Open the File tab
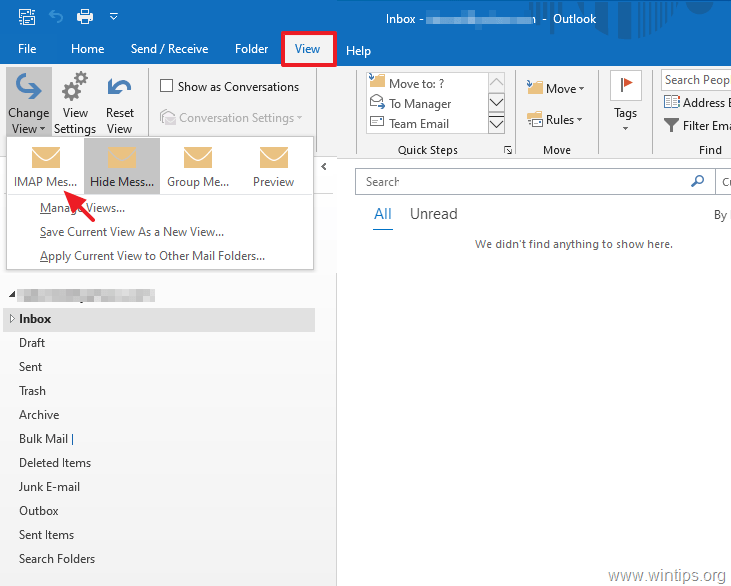This screenshot has height=586, width=731. [x=27, y=49]
